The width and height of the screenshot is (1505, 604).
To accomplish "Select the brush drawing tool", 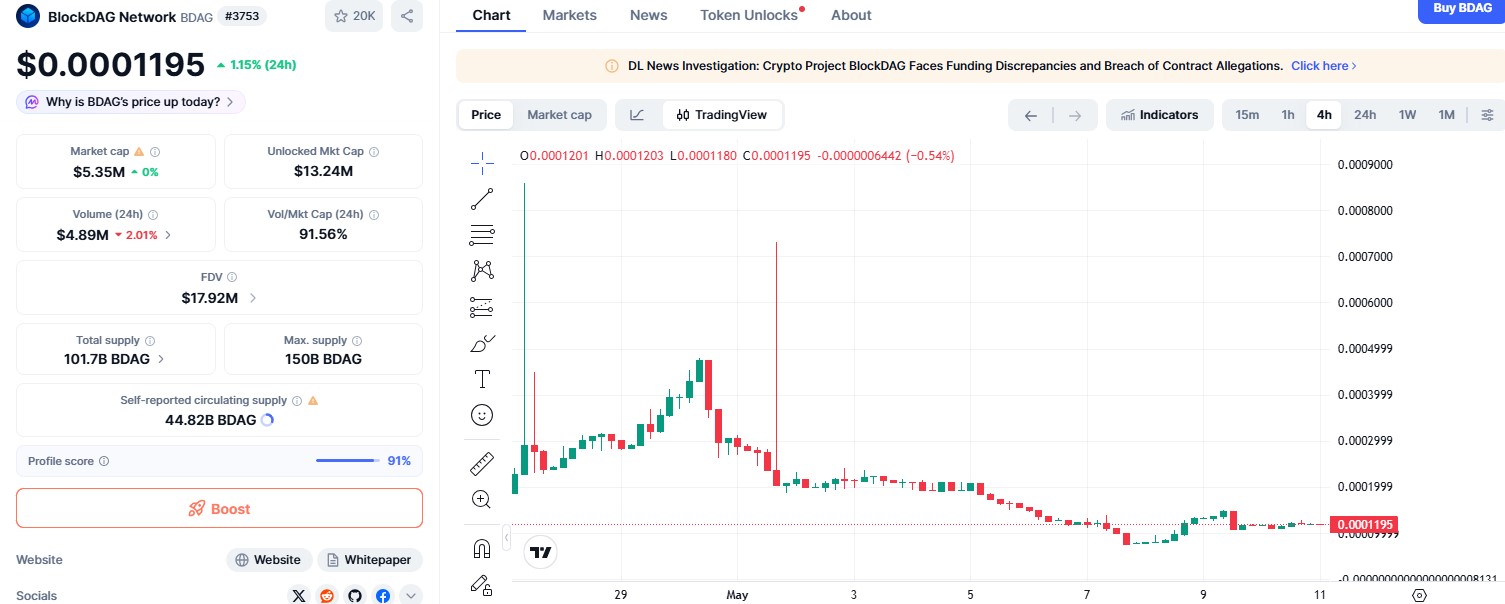I will click(482, 343).
